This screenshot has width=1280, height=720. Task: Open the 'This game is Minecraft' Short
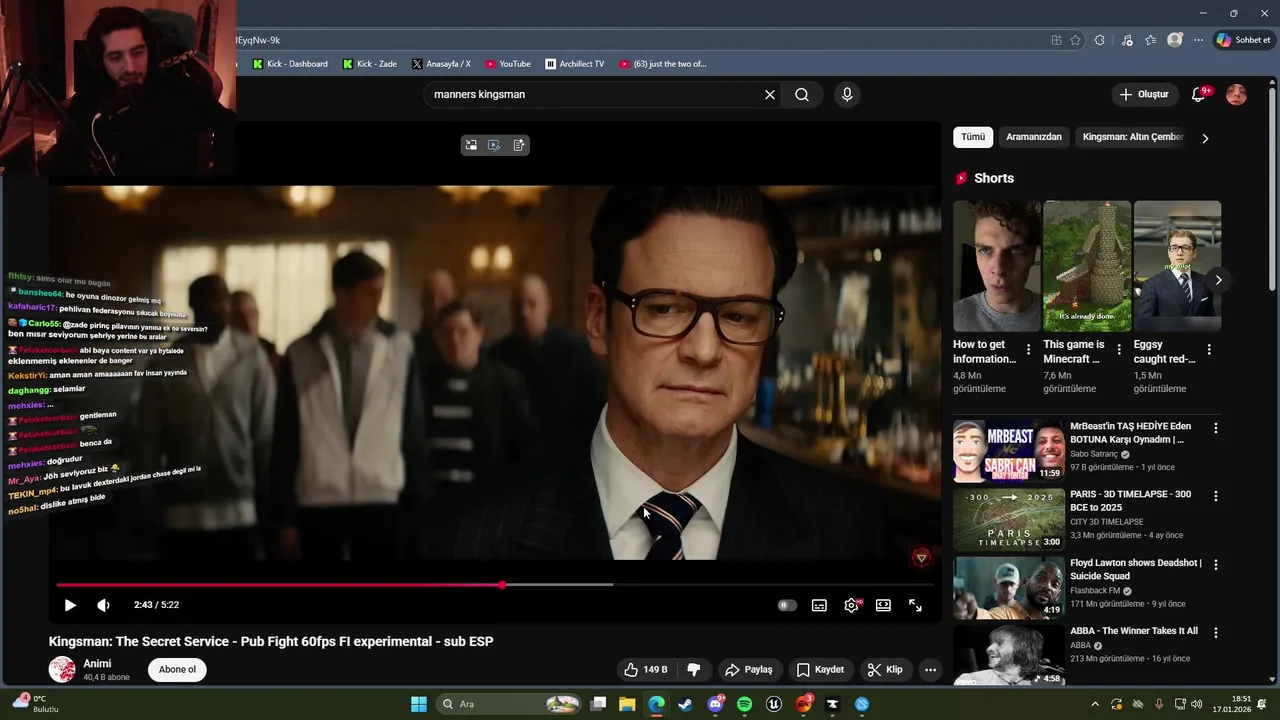tap(1087, 266)
